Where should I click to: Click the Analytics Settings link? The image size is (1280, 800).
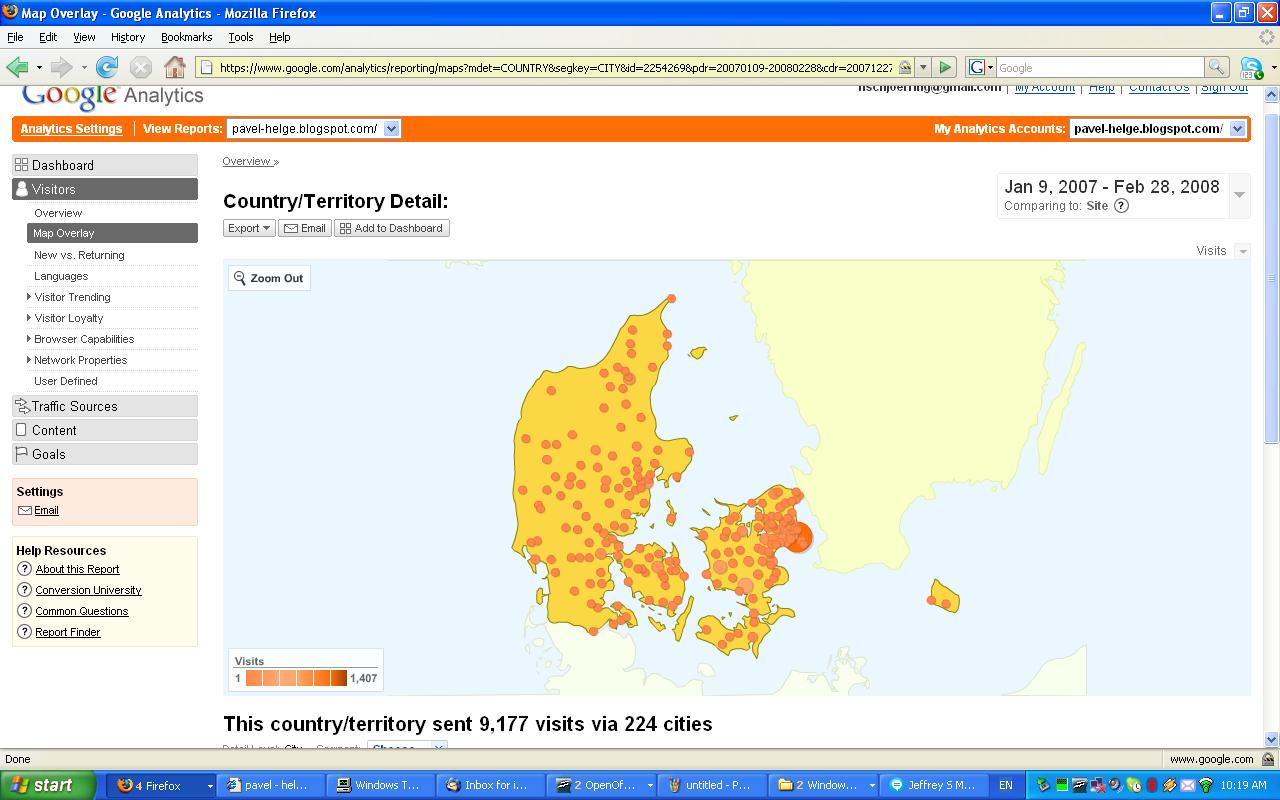coord(71,129)
